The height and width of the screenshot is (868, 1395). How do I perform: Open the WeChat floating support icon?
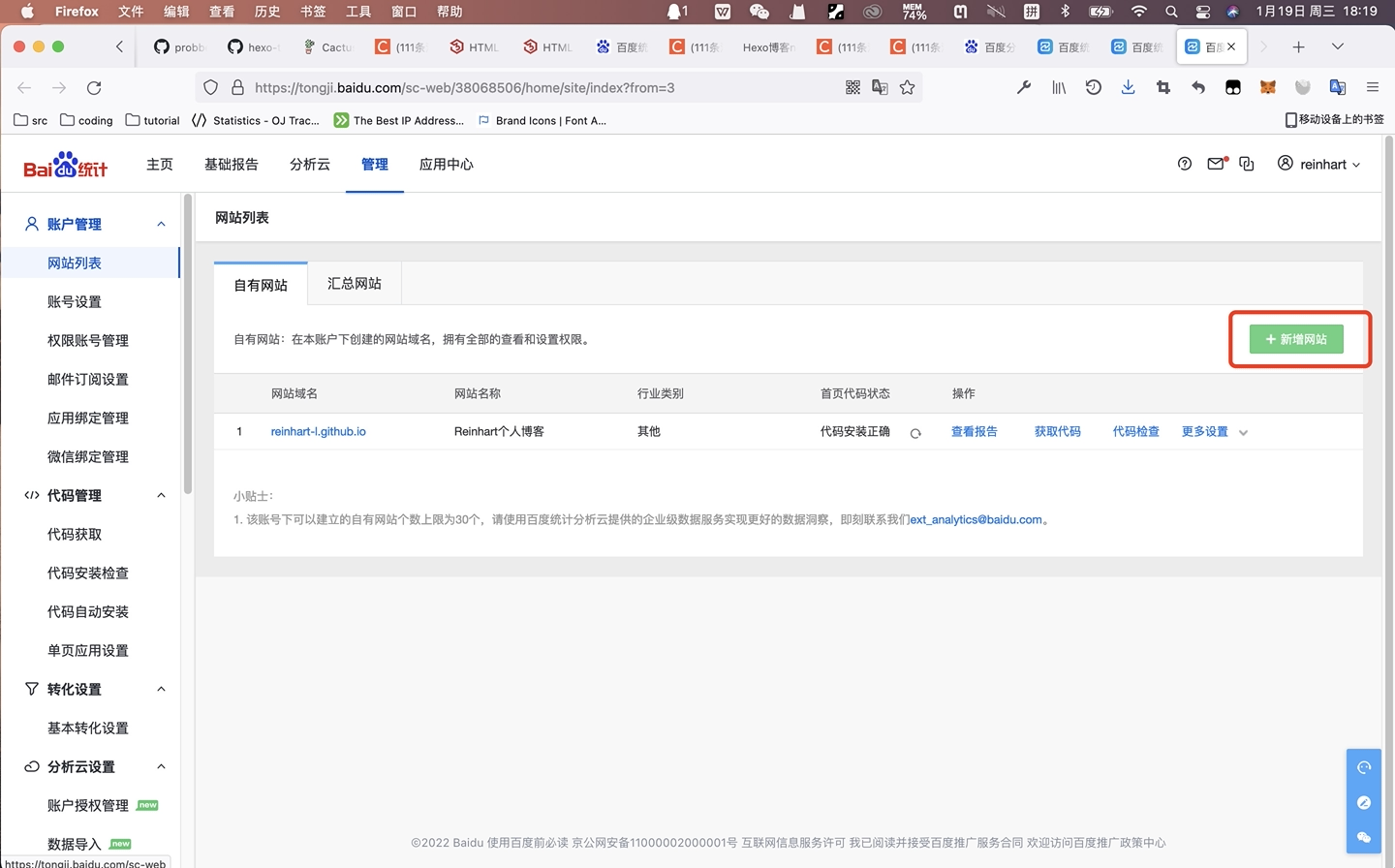(x=1364, y=837)
